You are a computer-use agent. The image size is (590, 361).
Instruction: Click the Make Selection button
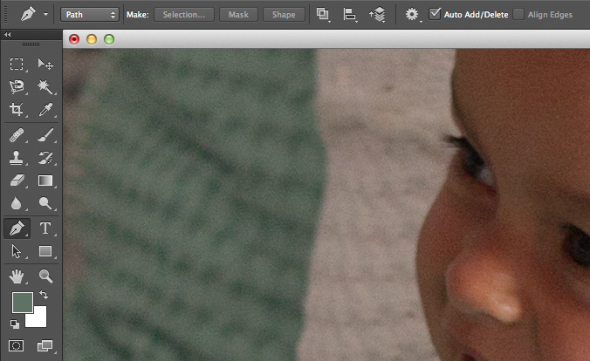pyautogui.click(x=184, y=15)
